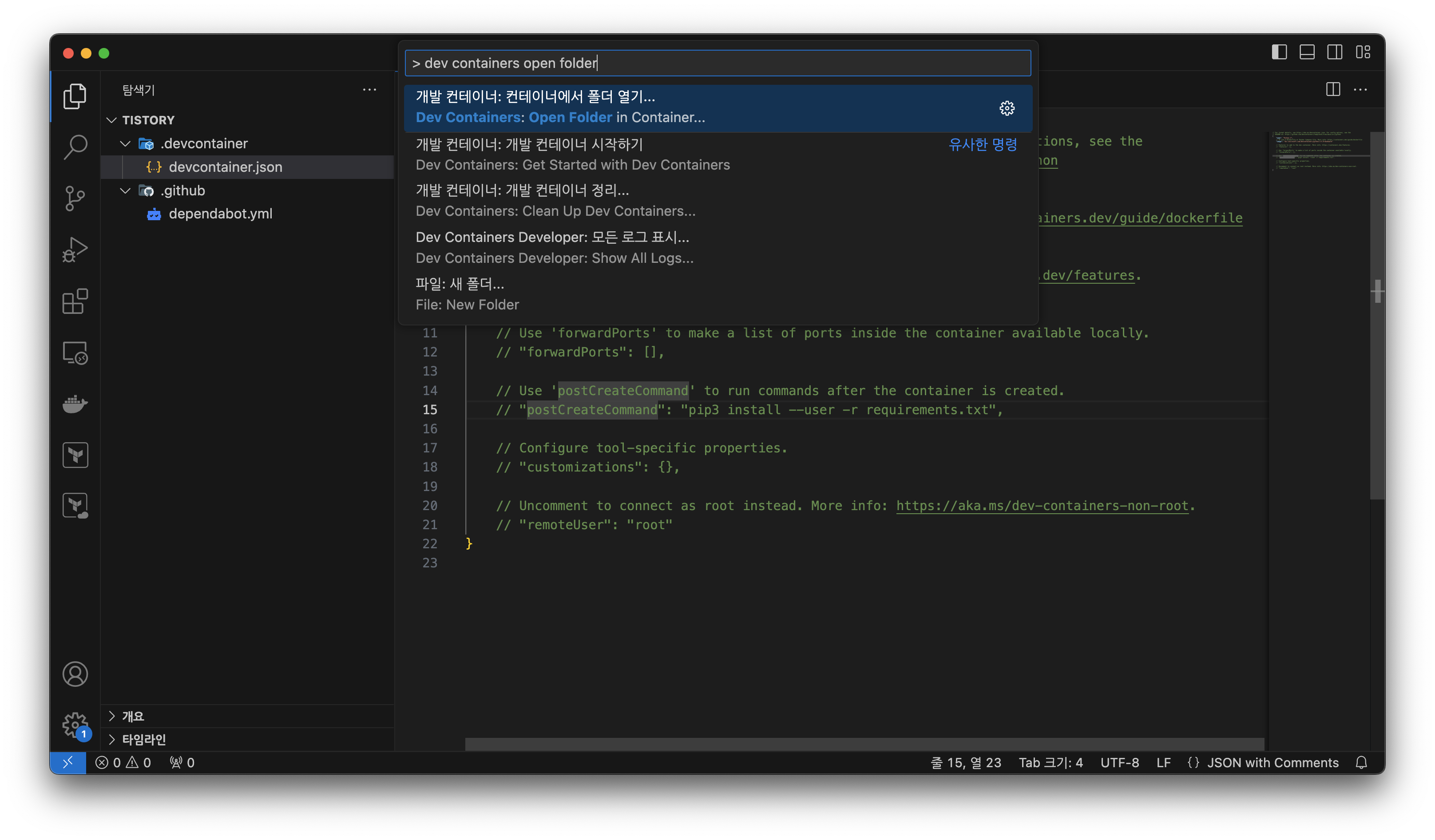The image size is (1435, 840).
Task: Toggle the bottom panel layout icon
Action: [x=1307, y=52]
